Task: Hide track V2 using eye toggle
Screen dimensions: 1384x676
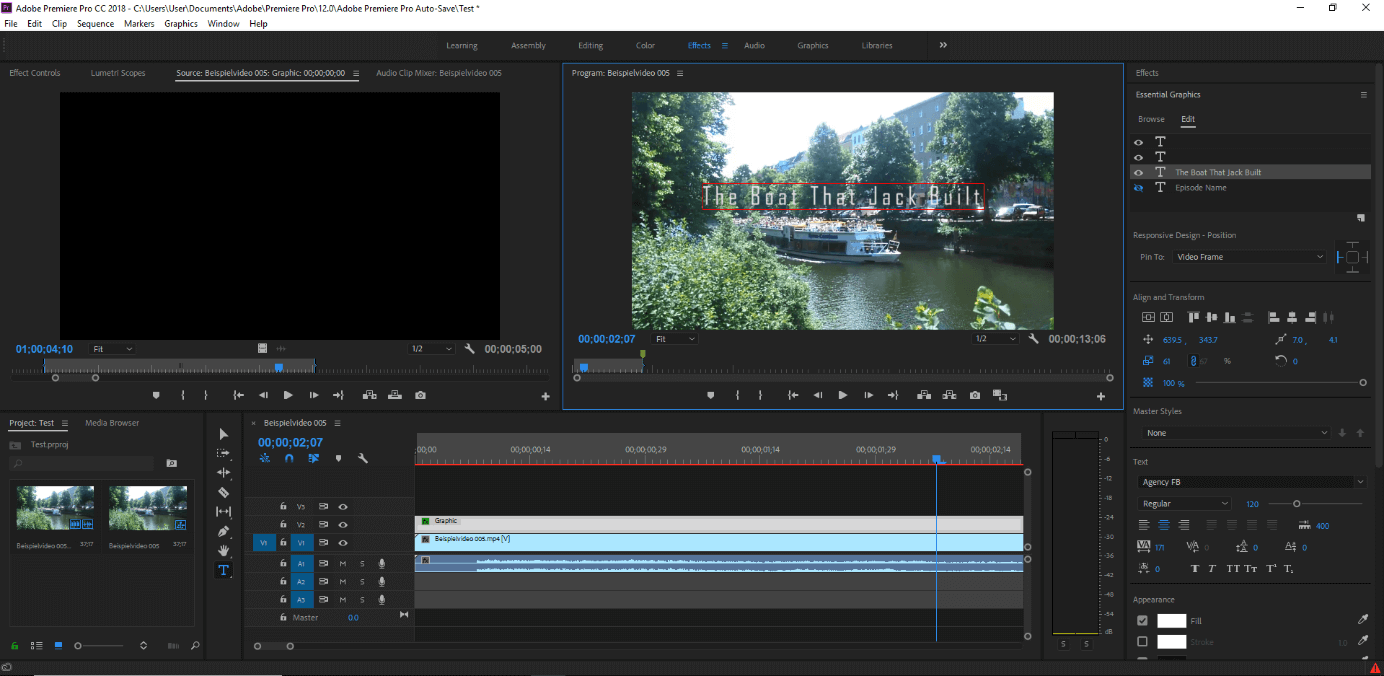Action: click(343, 524)
